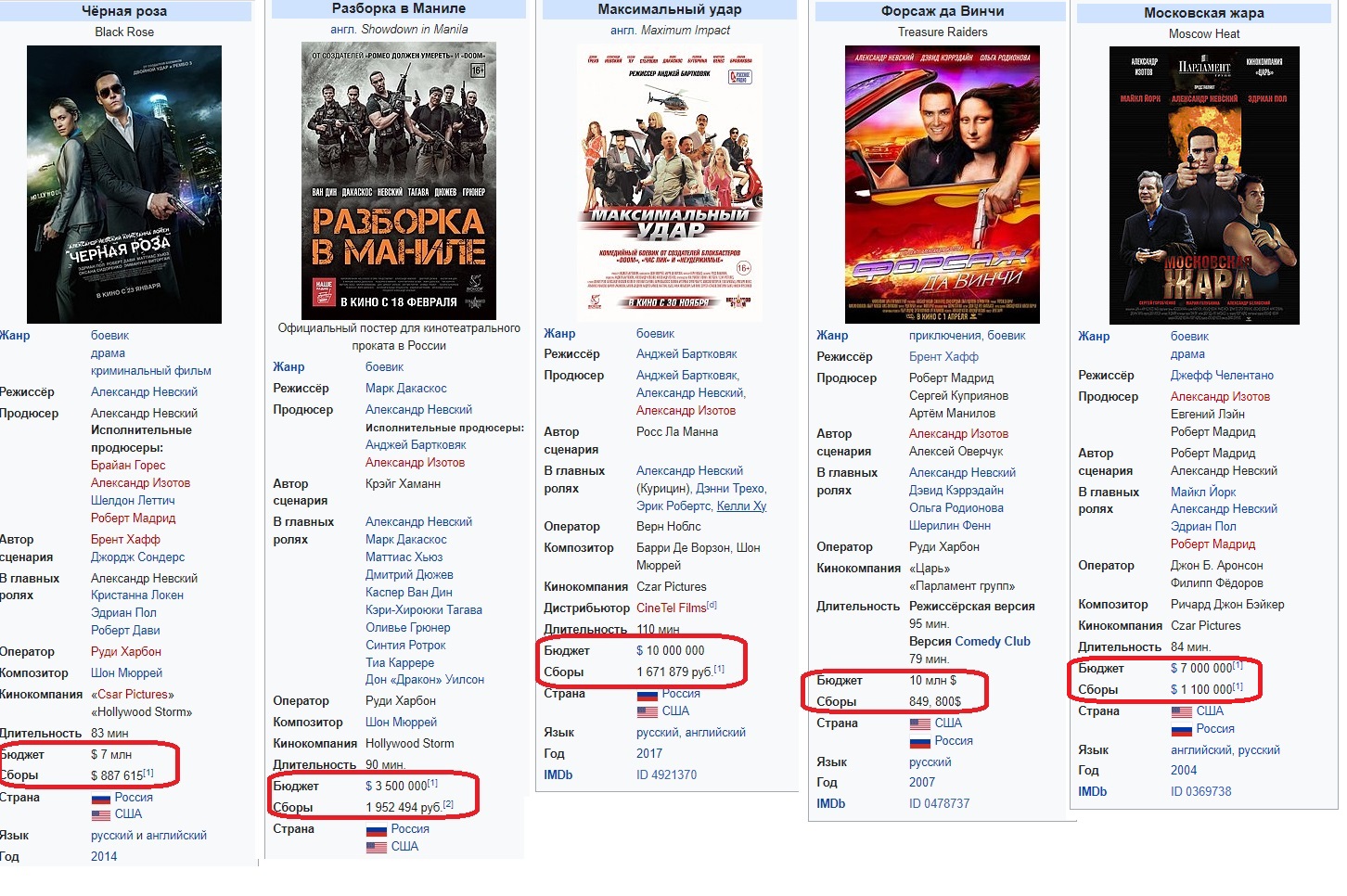Open the Шелдон Леттич link
Image resolution: width=1347 pixels, height=896 pixels.
point(133,501)
